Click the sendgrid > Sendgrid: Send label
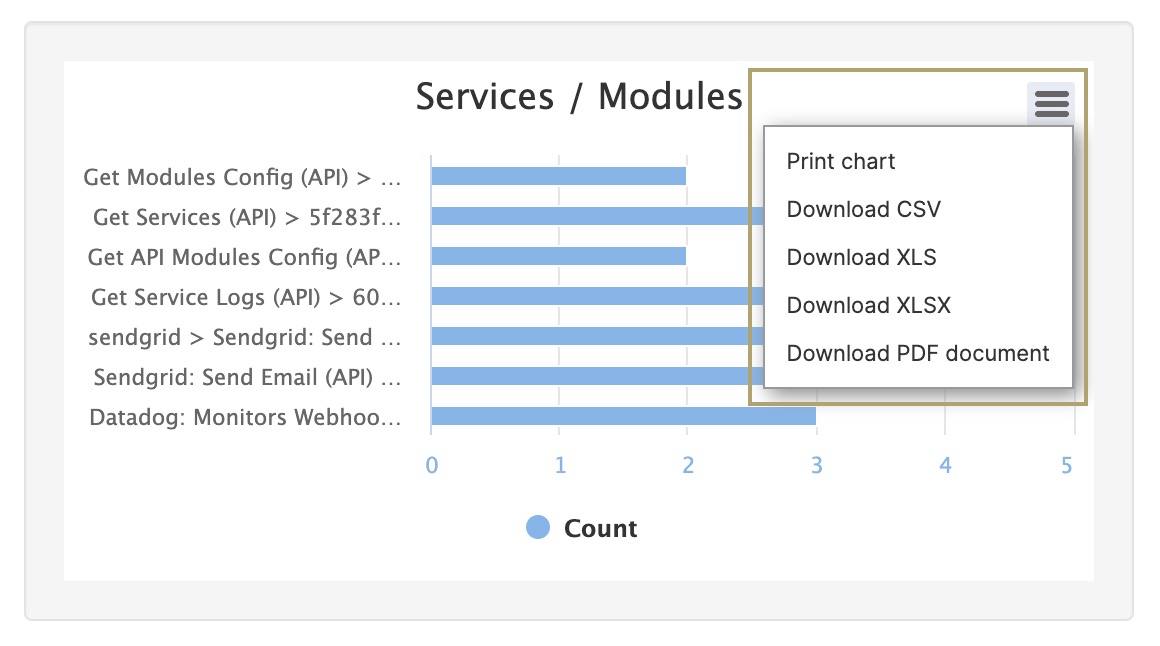Image resolution: width=1160 pixels, height=646 pixels. click(x=244, y=337)
